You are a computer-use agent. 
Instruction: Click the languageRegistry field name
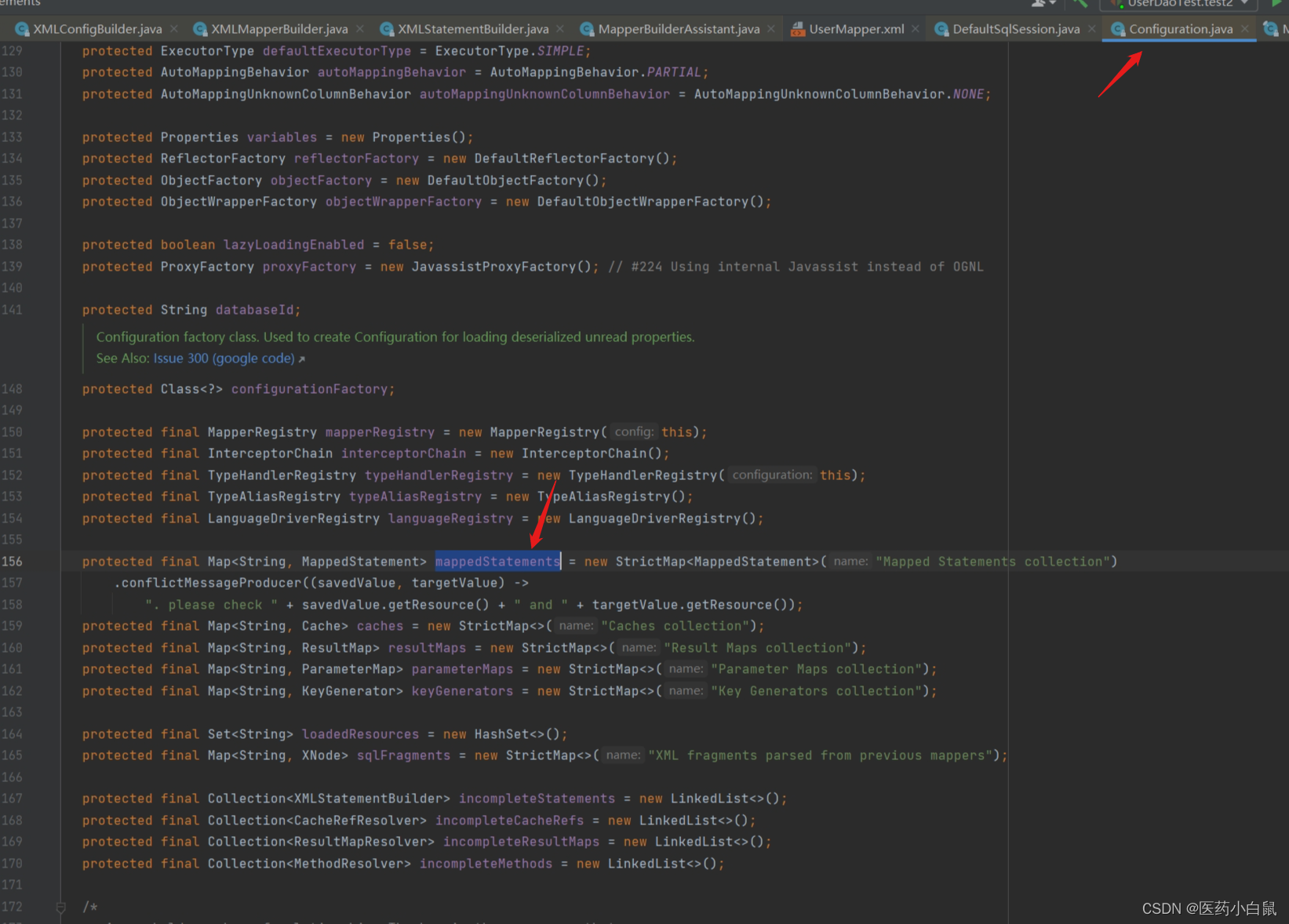[x=450, y=518]
